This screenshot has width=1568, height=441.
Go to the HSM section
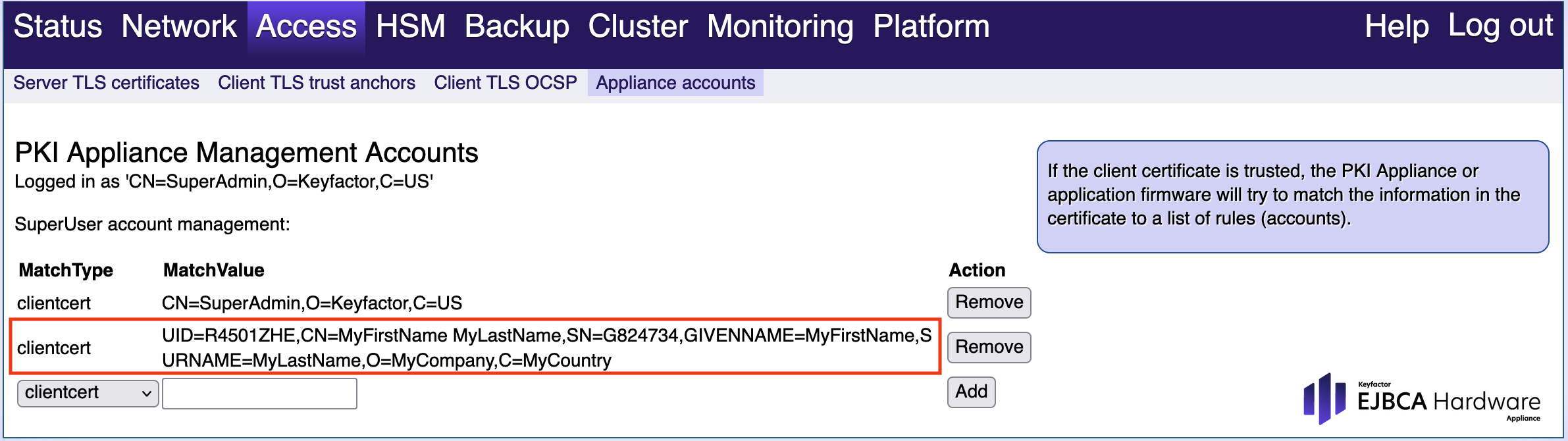click(410, 27)
